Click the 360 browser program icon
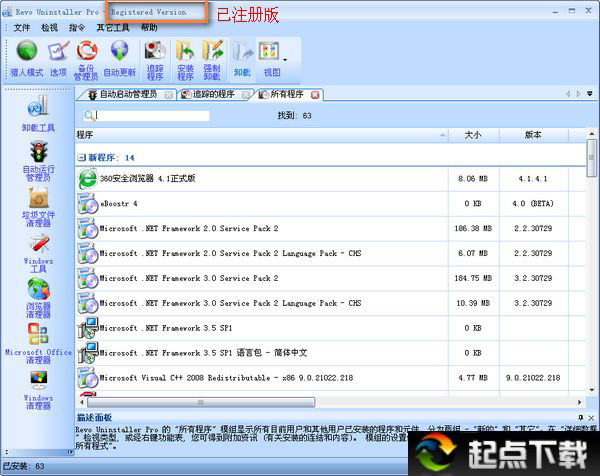This screenshot has height=476, width=600. [x=88, y=179]
